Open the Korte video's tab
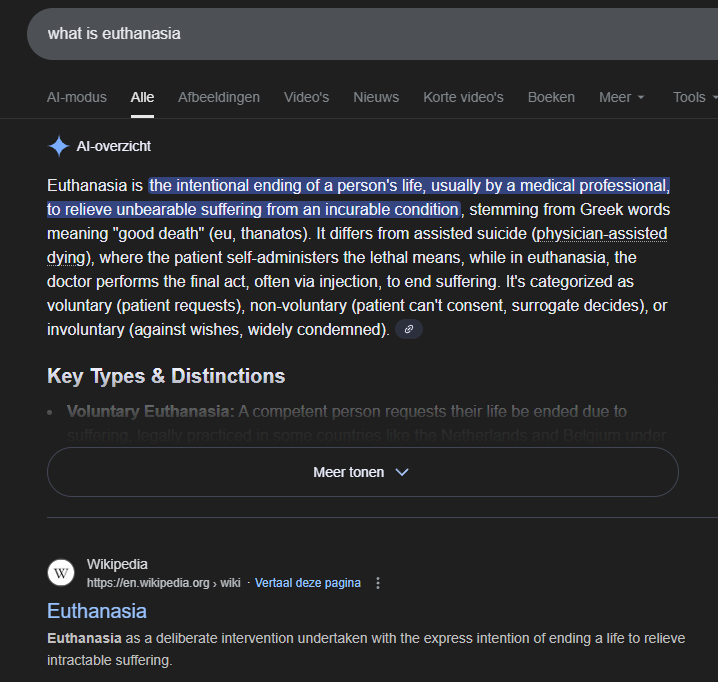This screenshot has height=682, width=718. click(x=463, y=97)
